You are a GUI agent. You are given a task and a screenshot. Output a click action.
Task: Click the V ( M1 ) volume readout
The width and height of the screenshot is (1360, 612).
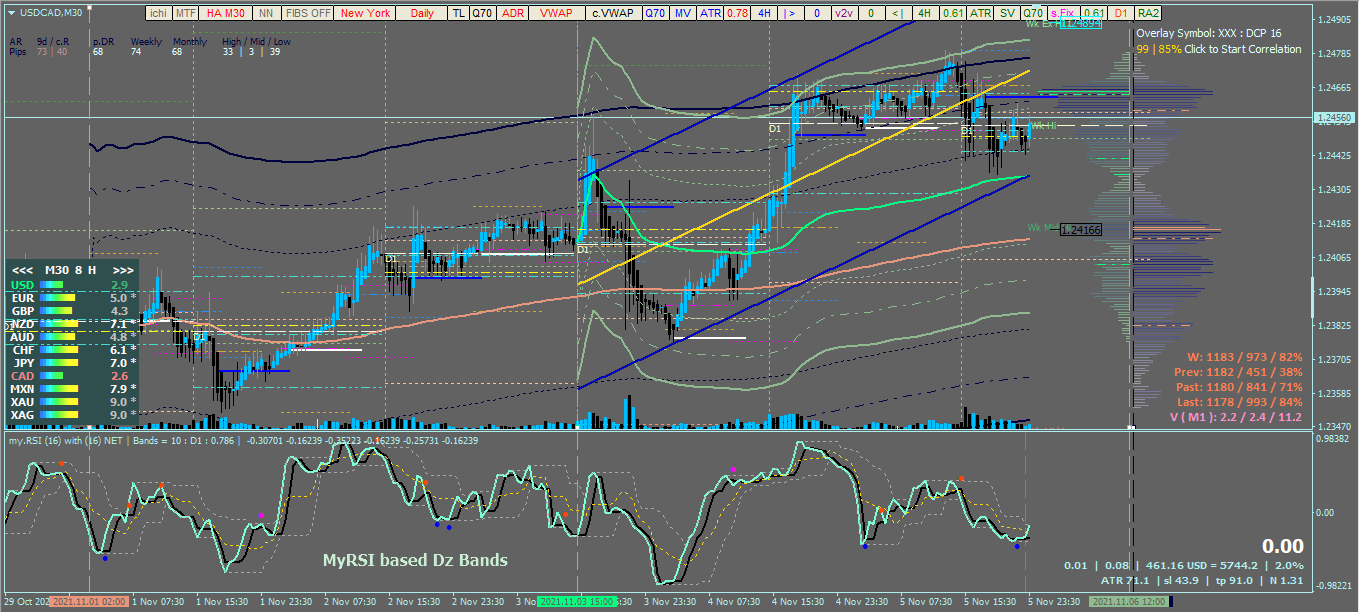point(1235,417)
